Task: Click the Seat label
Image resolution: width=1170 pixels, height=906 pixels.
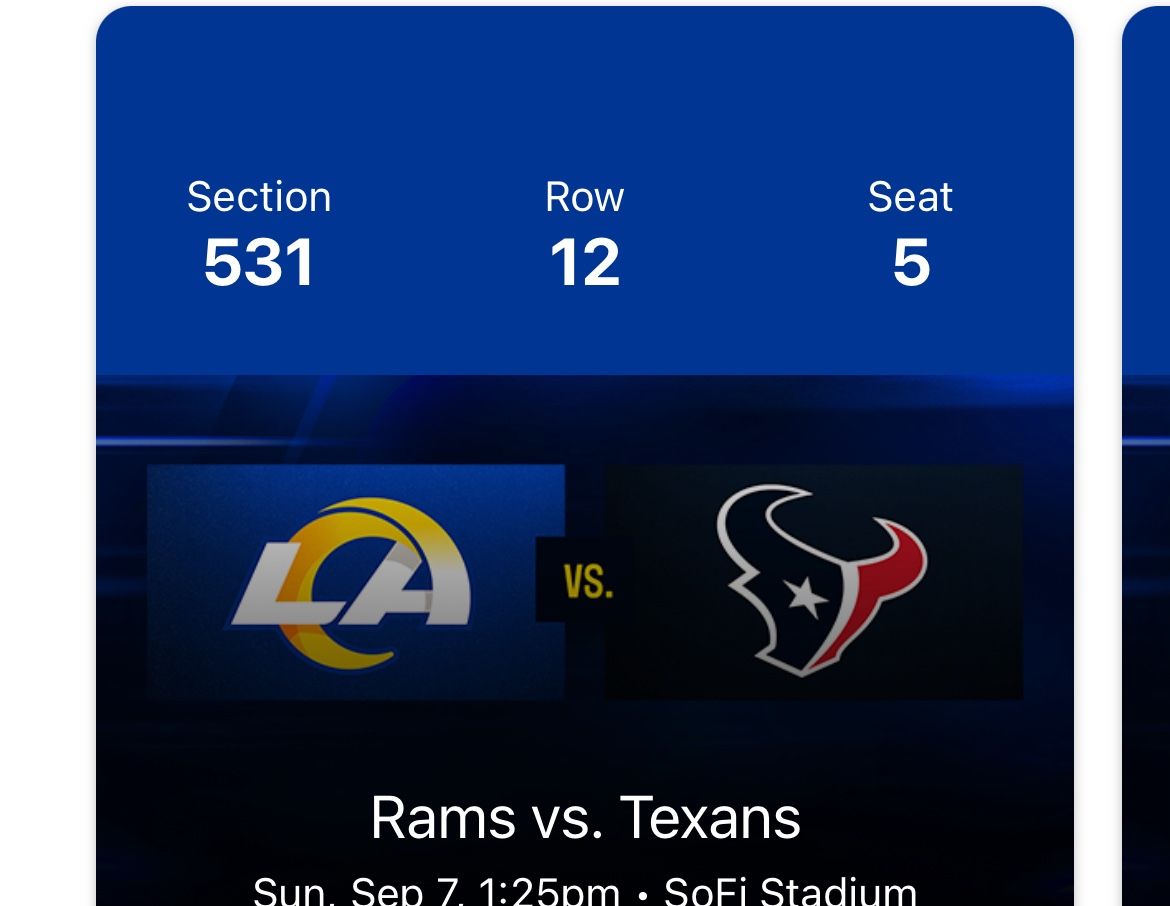Action: click(910, 197)
